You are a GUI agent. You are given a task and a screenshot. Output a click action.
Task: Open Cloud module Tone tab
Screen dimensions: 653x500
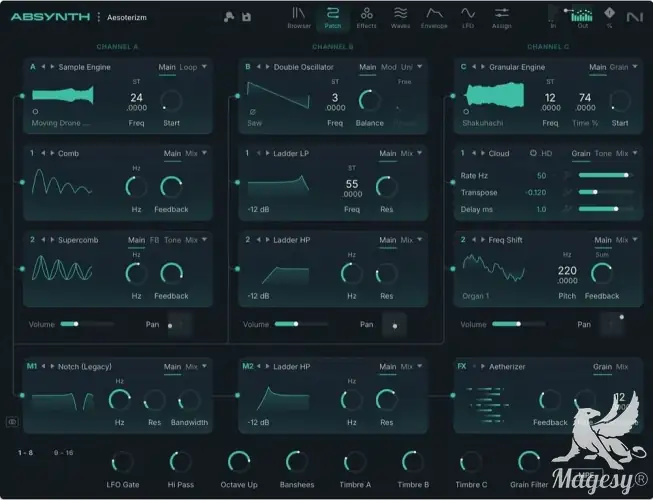tap(603, 153)
